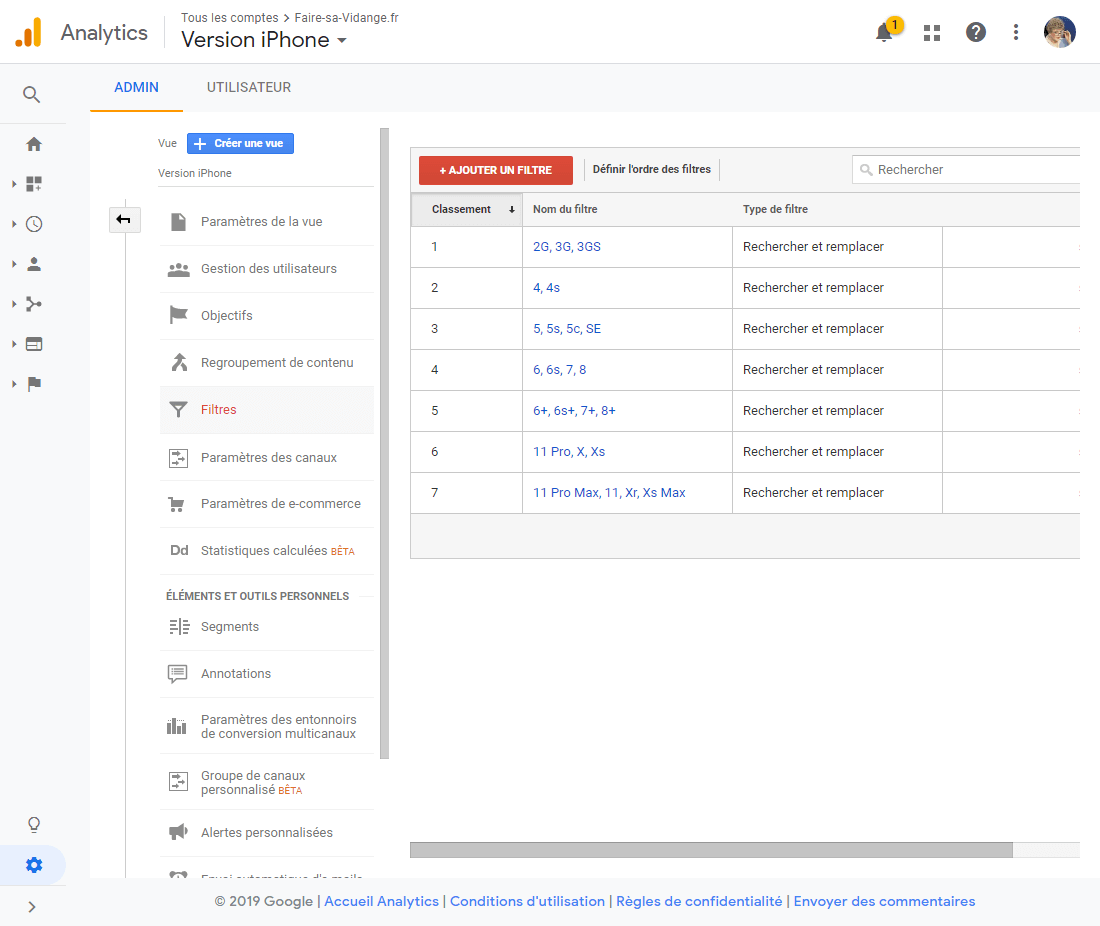Open the Audience person icon

pyautogui.click(x=34, y=264)
